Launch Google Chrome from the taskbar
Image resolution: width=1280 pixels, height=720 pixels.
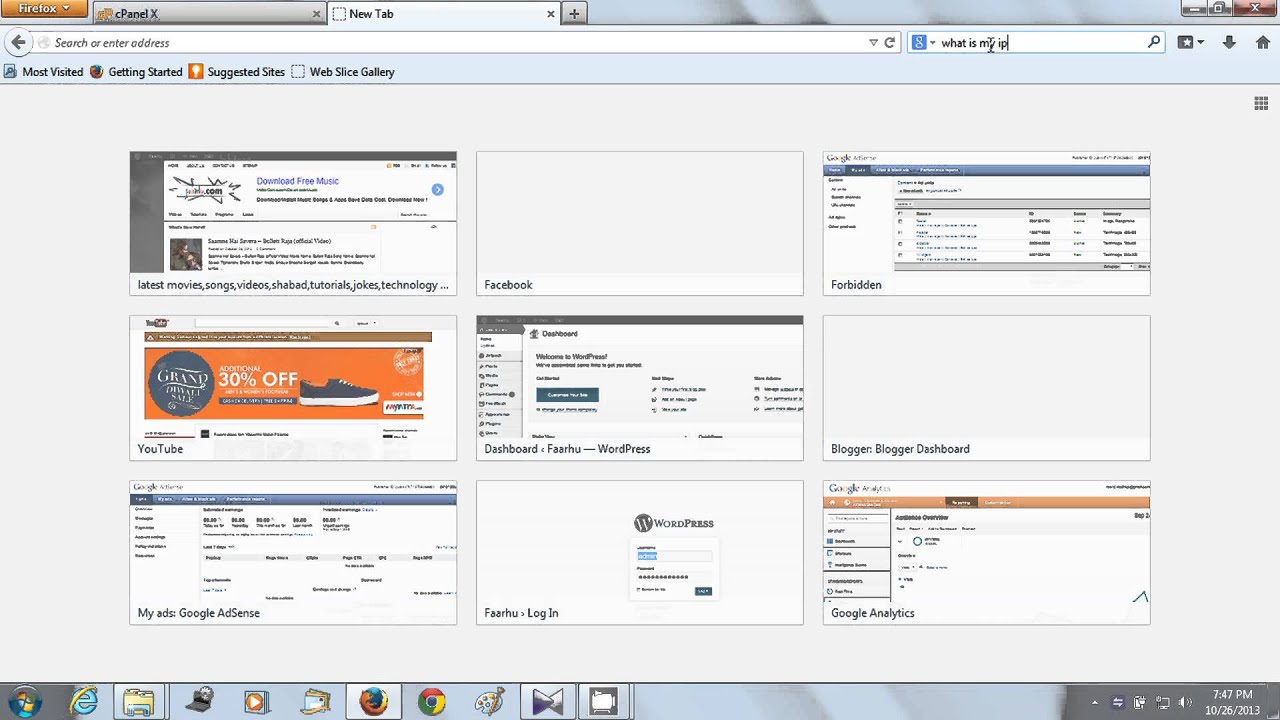431,702
